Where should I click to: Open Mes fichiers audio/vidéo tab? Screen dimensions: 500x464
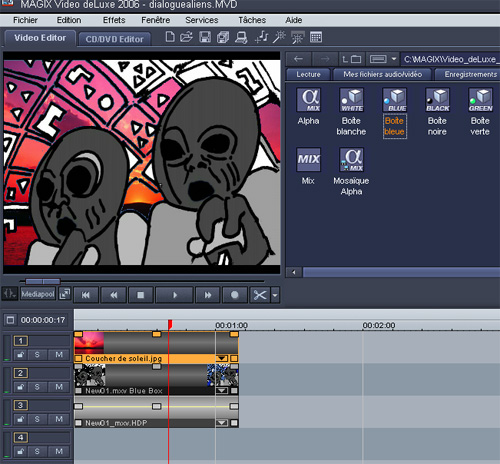[x=383, y=74]
